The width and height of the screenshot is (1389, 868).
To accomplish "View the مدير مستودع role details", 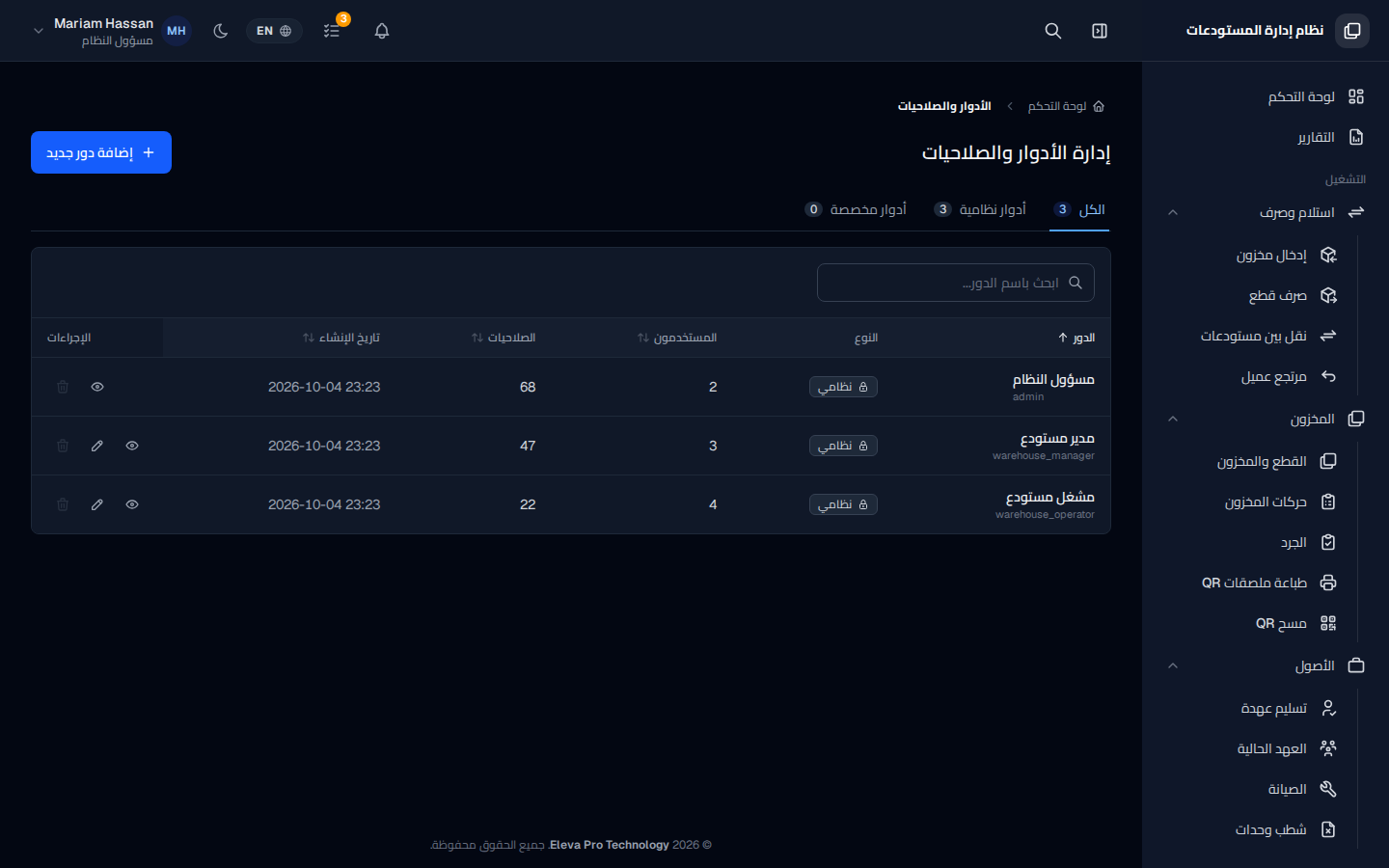I will (x=132, y=446).
